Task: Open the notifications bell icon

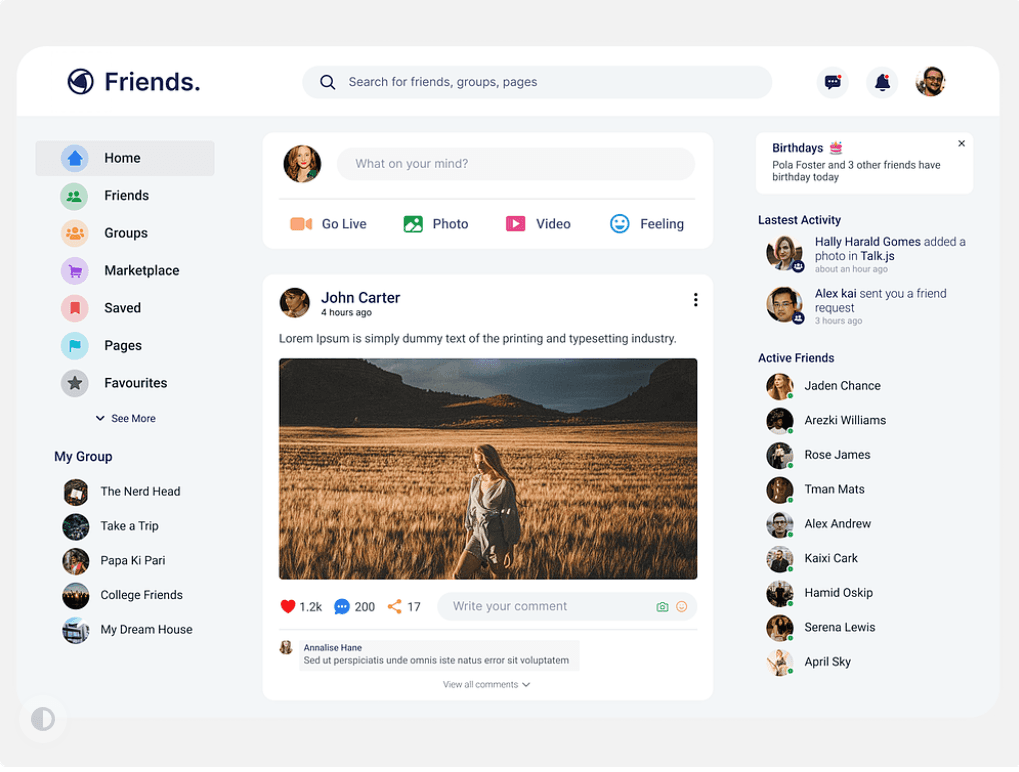Action: 882,82
